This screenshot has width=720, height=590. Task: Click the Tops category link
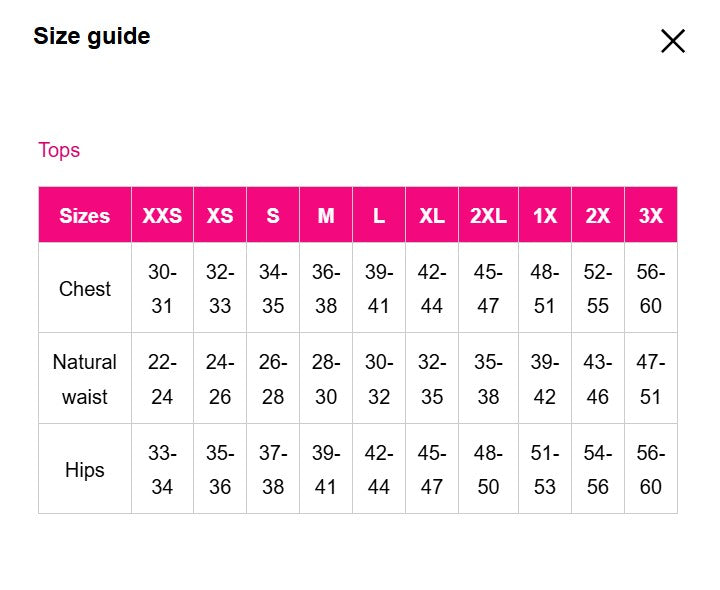[59, 150]
